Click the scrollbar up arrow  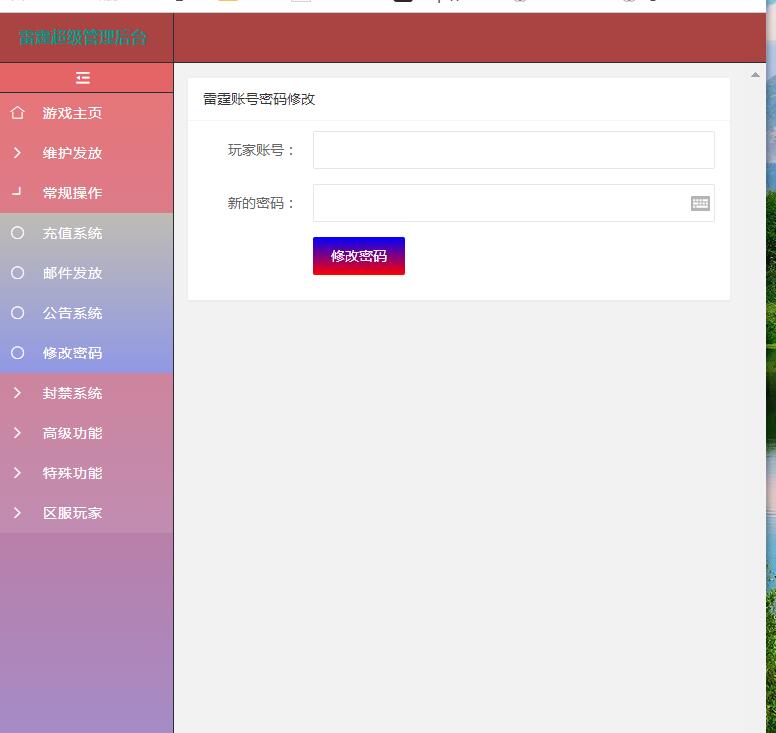coord(755,75)
